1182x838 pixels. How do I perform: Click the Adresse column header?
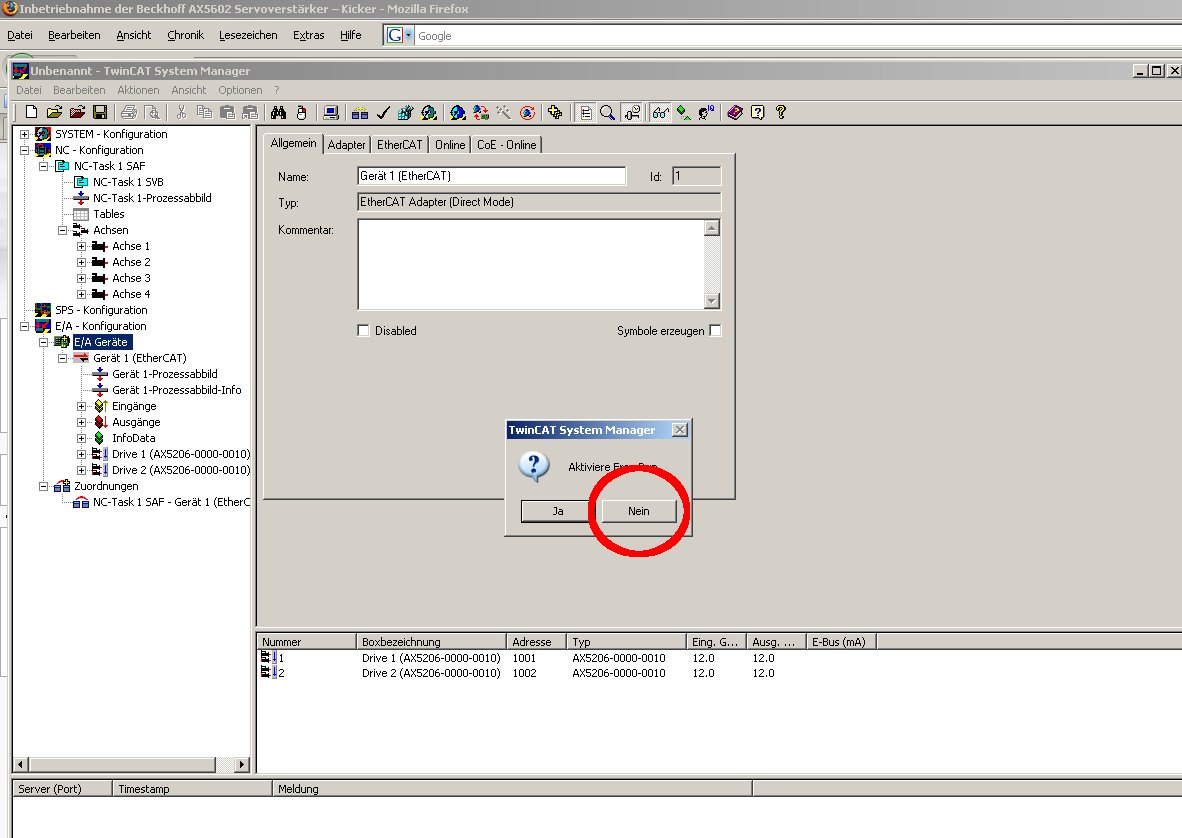[x=536, y=642]
